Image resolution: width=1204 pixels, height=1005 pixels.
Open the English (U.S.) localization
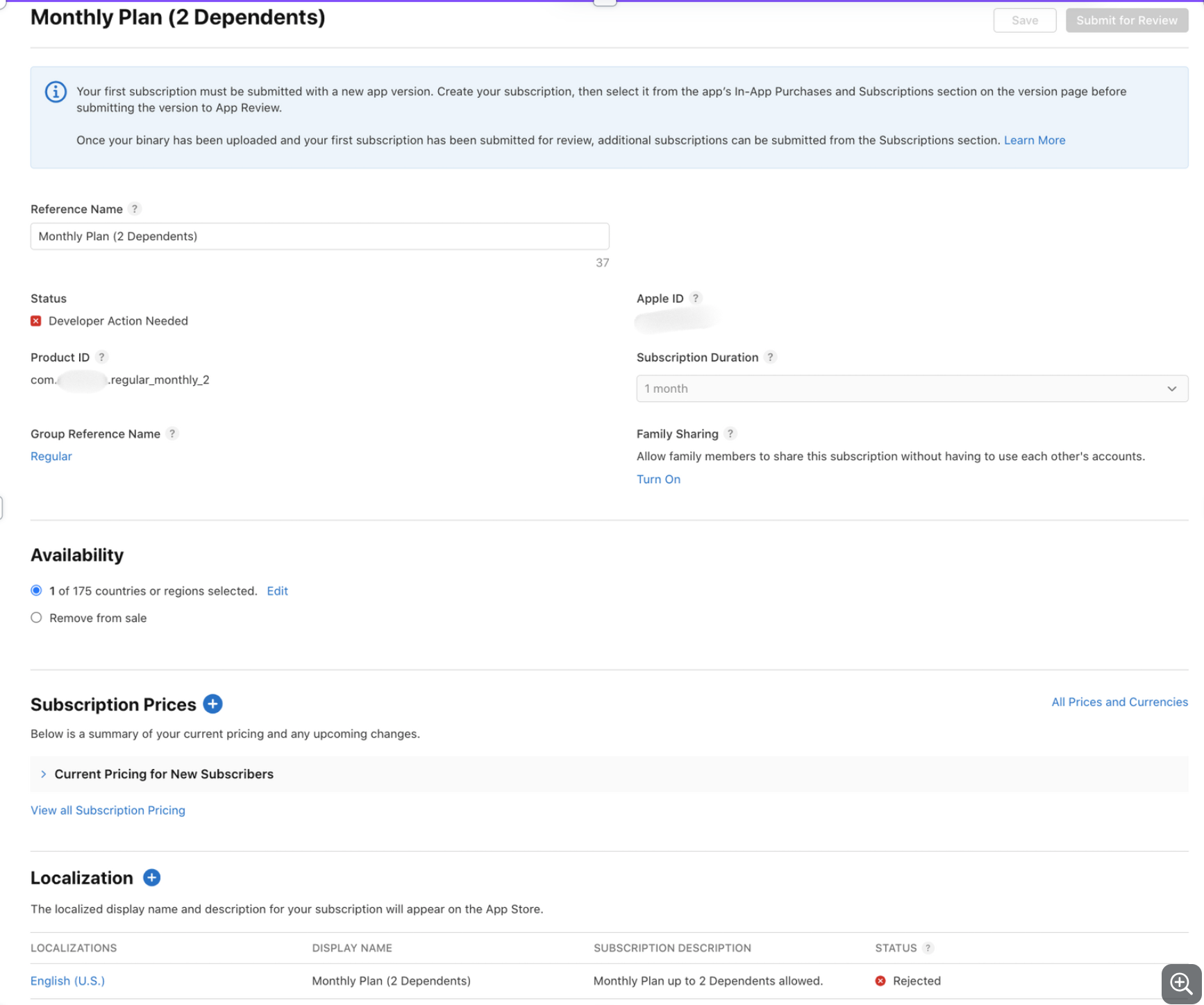pos(67,981)
